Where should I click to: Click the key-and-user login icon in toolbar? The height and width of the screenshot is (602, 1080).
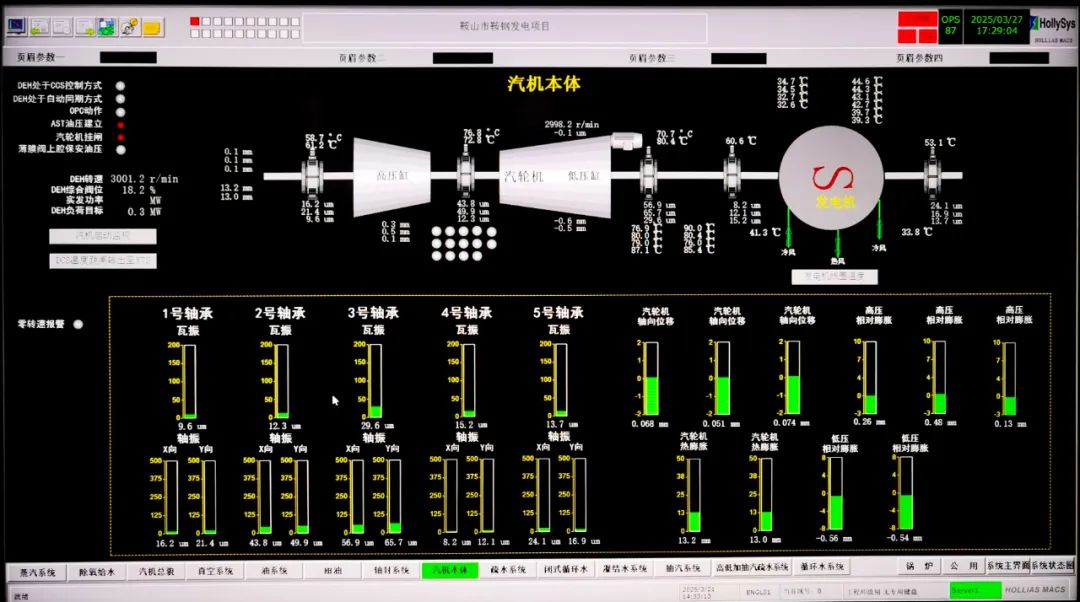coord(130,27)
